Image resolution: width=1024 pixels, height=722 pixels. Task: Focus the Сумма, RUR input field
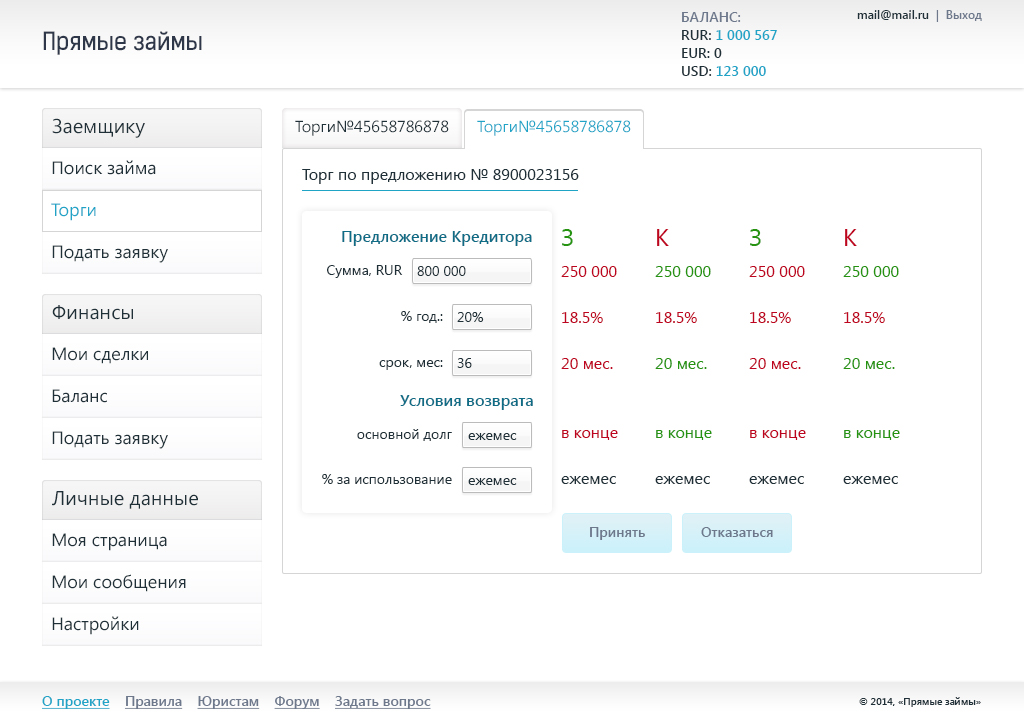[472, 271]
